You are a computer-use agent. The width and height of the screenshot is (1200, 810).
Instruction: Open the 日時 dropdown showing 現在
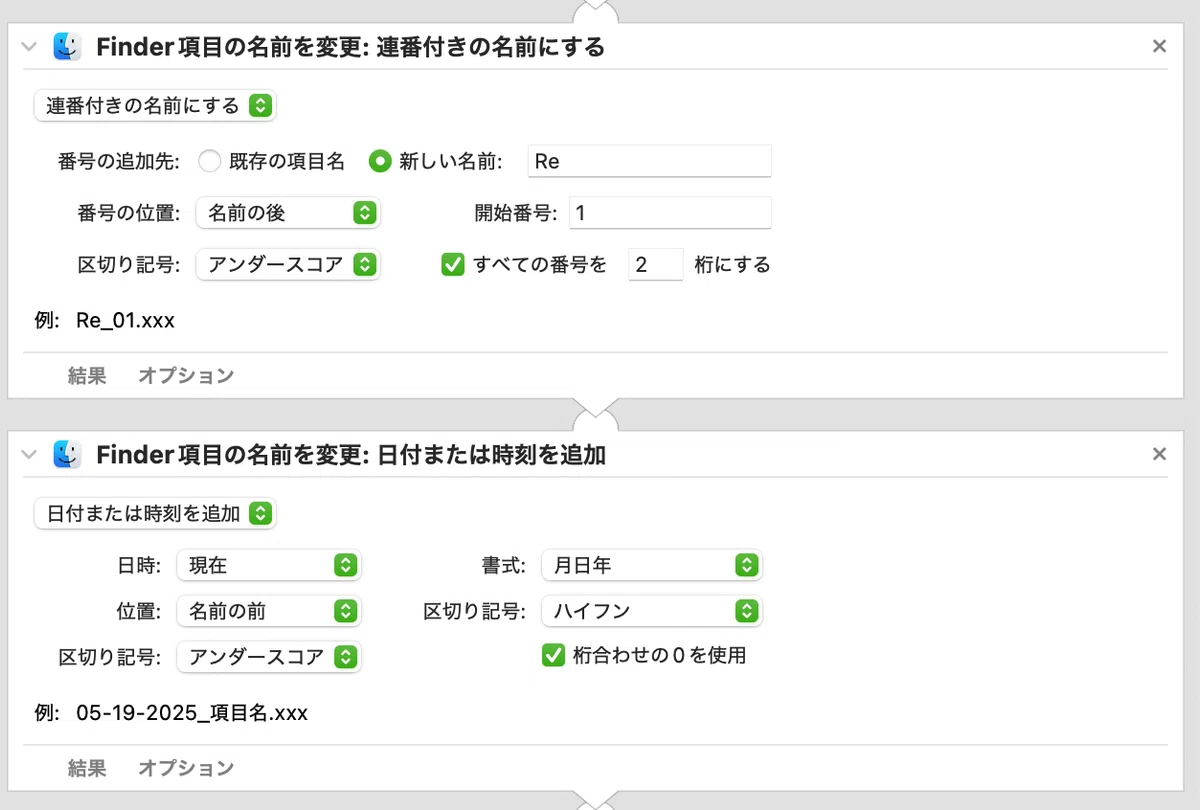pos(269,565)
